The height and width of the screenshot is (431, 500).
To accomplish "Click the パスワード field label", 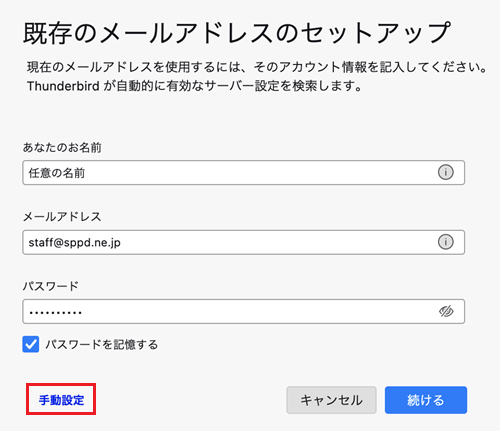I will [51, 286].
